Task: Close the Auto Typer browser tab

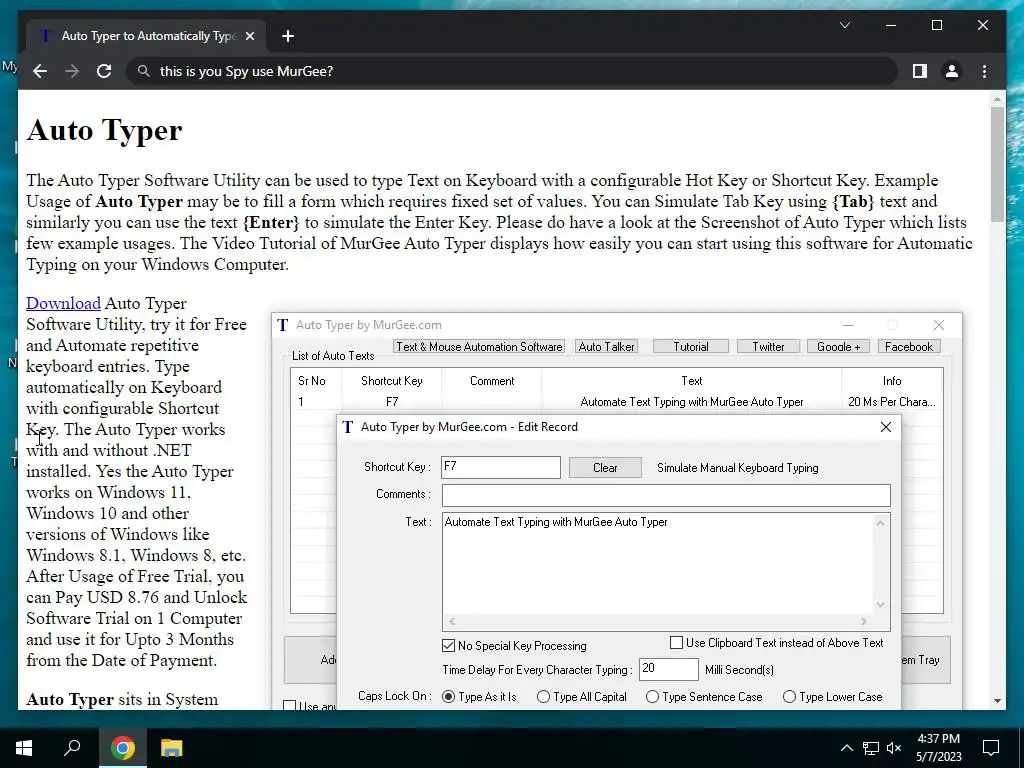Action: point(249,36)
